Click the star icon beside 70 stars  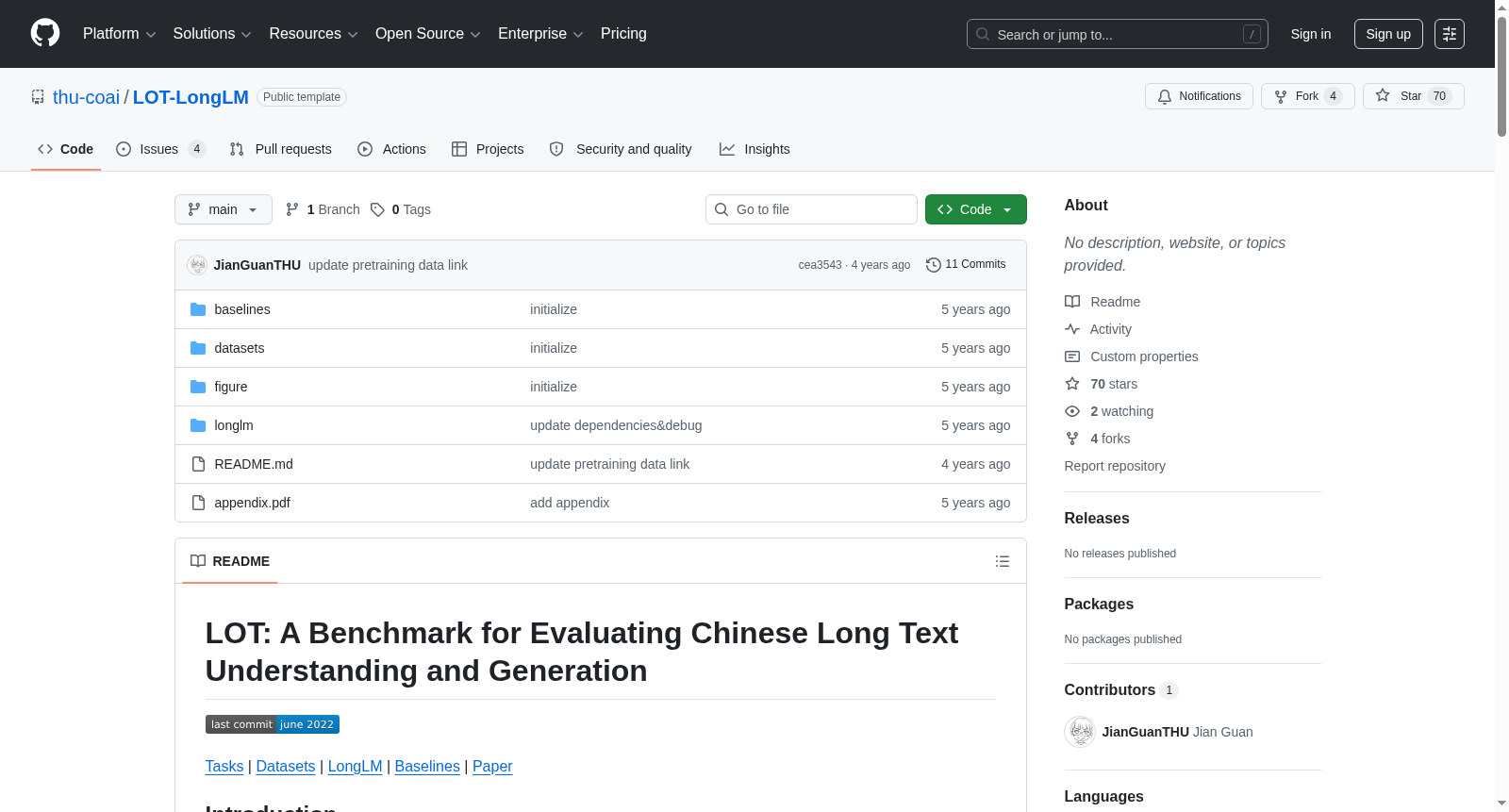pyautogui.click(x=1072, y=384)
